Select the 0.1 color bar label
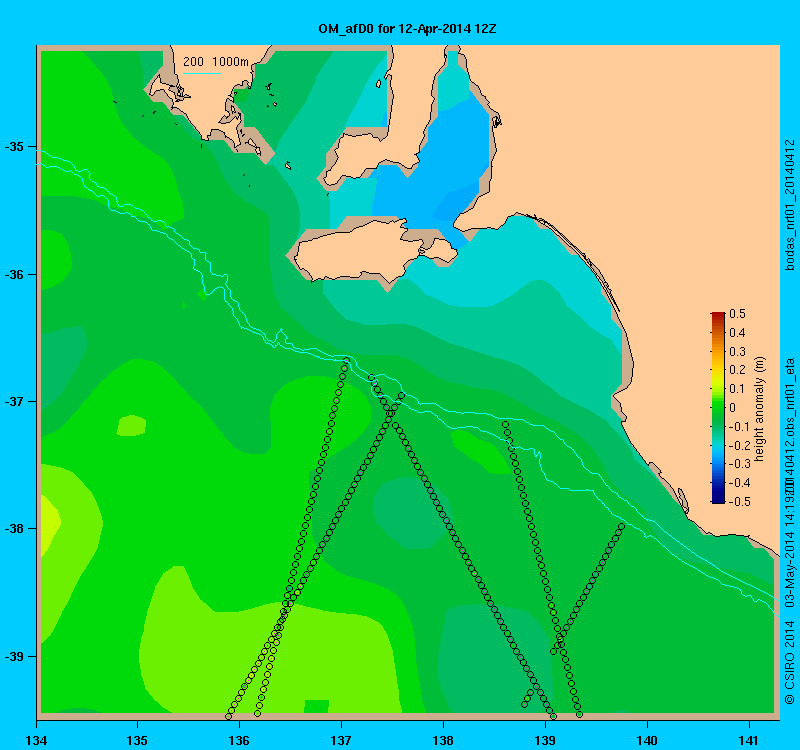Viewport: 800px width, 750px height. pos(737,389)
